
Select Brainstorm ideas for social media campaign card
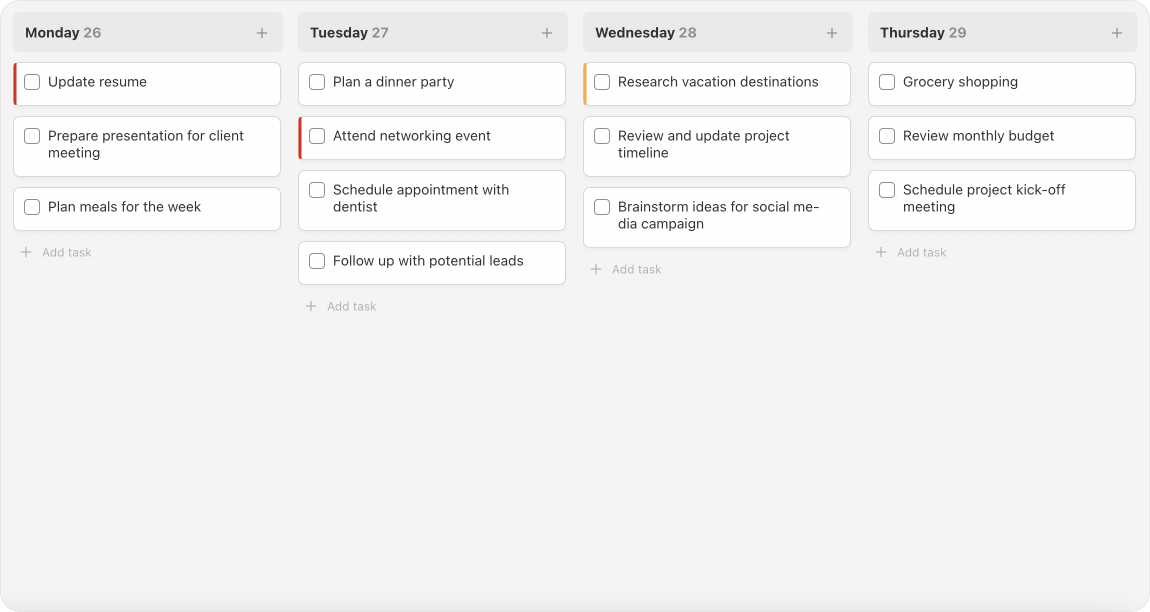[718, 215]
